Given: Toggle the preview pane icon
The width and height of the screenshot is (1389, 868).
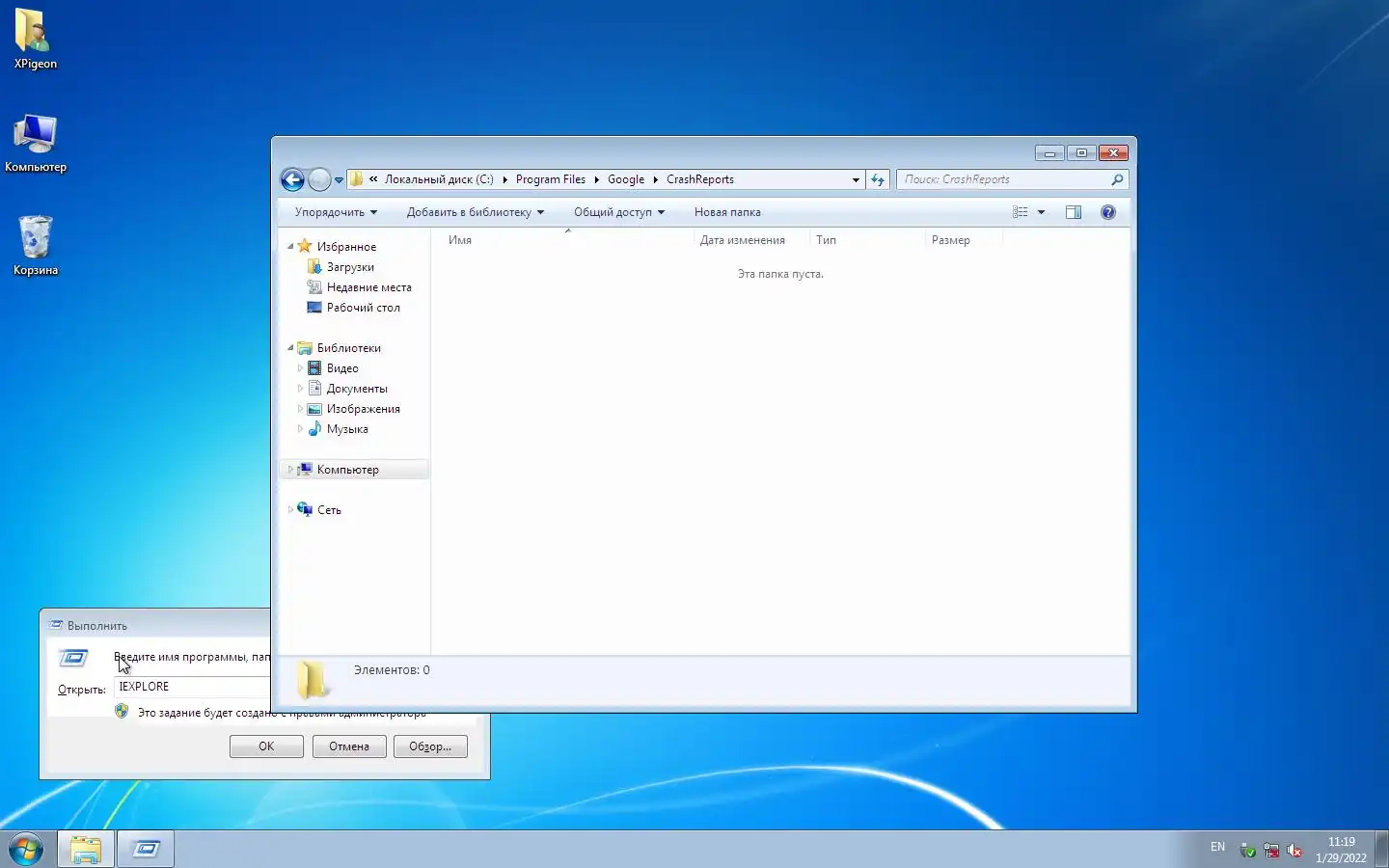Looking at the screenshot, I should (x=1074, y=212).
